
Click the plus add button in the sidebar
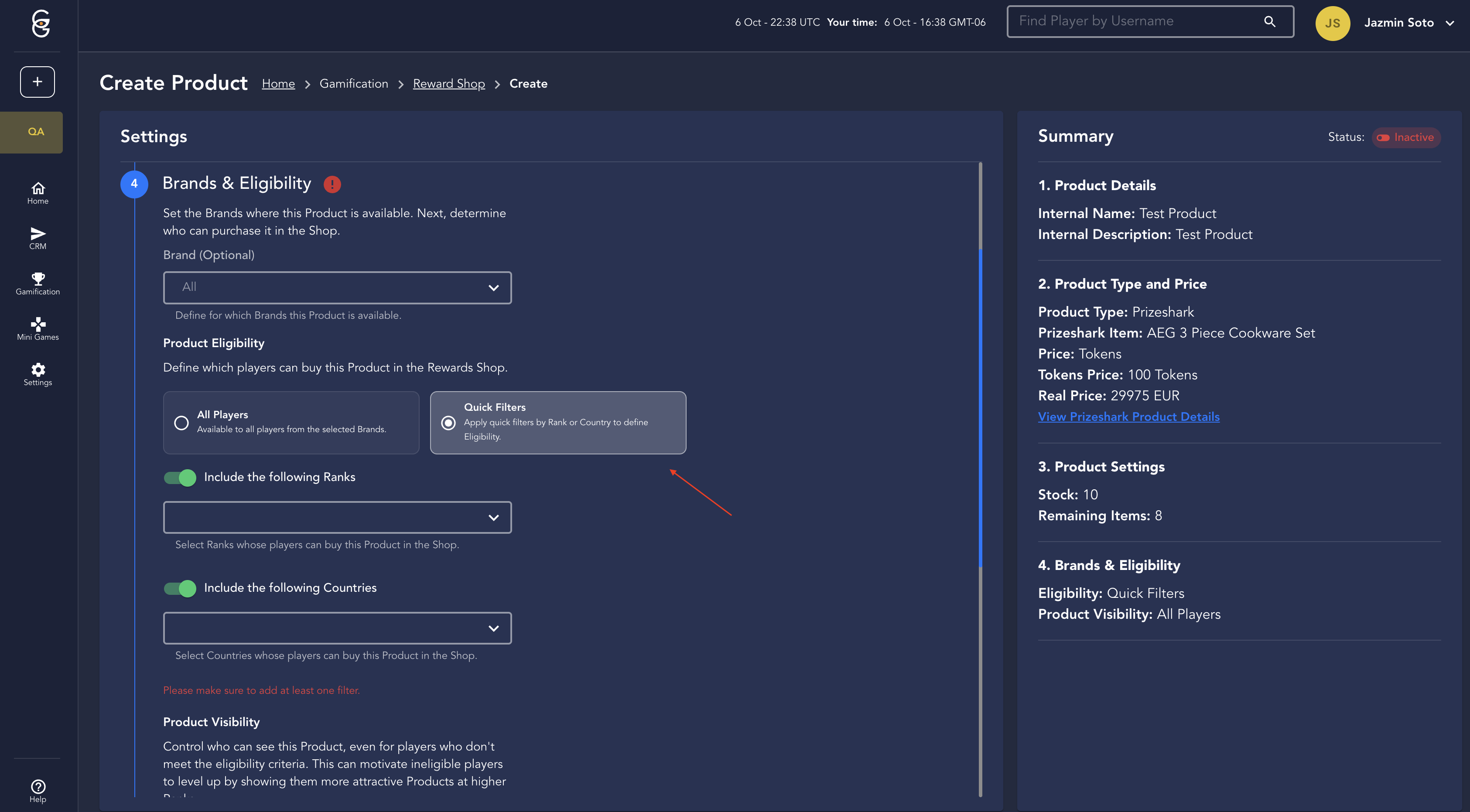38,82
